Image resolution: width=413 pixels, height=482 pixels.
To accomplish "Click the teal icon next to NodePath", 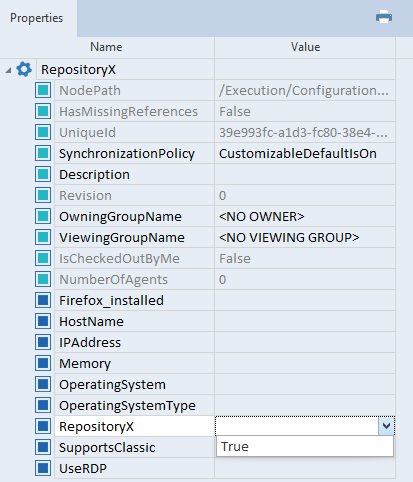I will coord(43,90).
